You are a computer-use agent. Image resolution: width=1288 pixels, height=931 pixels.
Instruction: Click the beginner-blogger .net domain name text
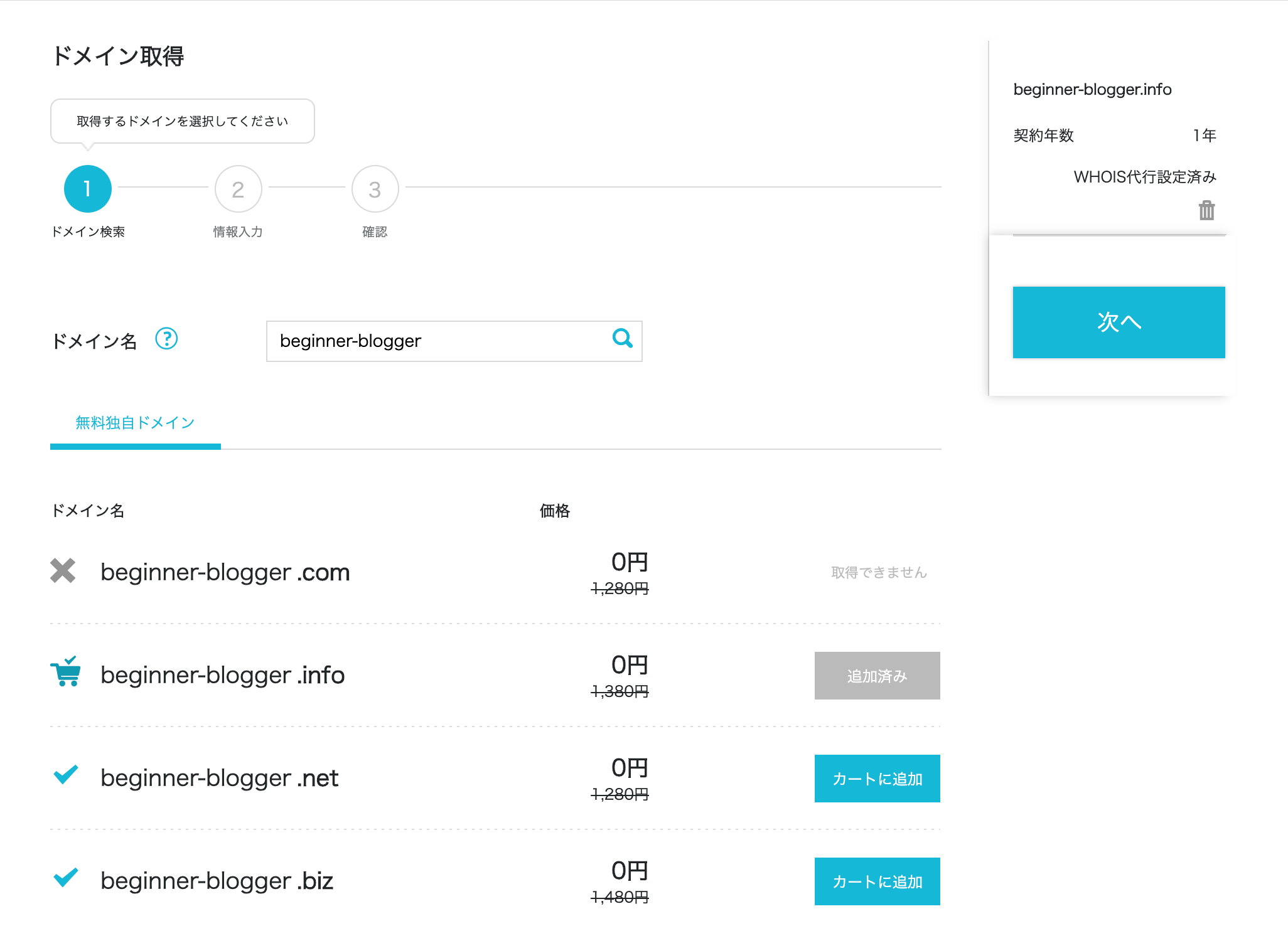click(219, 779)
